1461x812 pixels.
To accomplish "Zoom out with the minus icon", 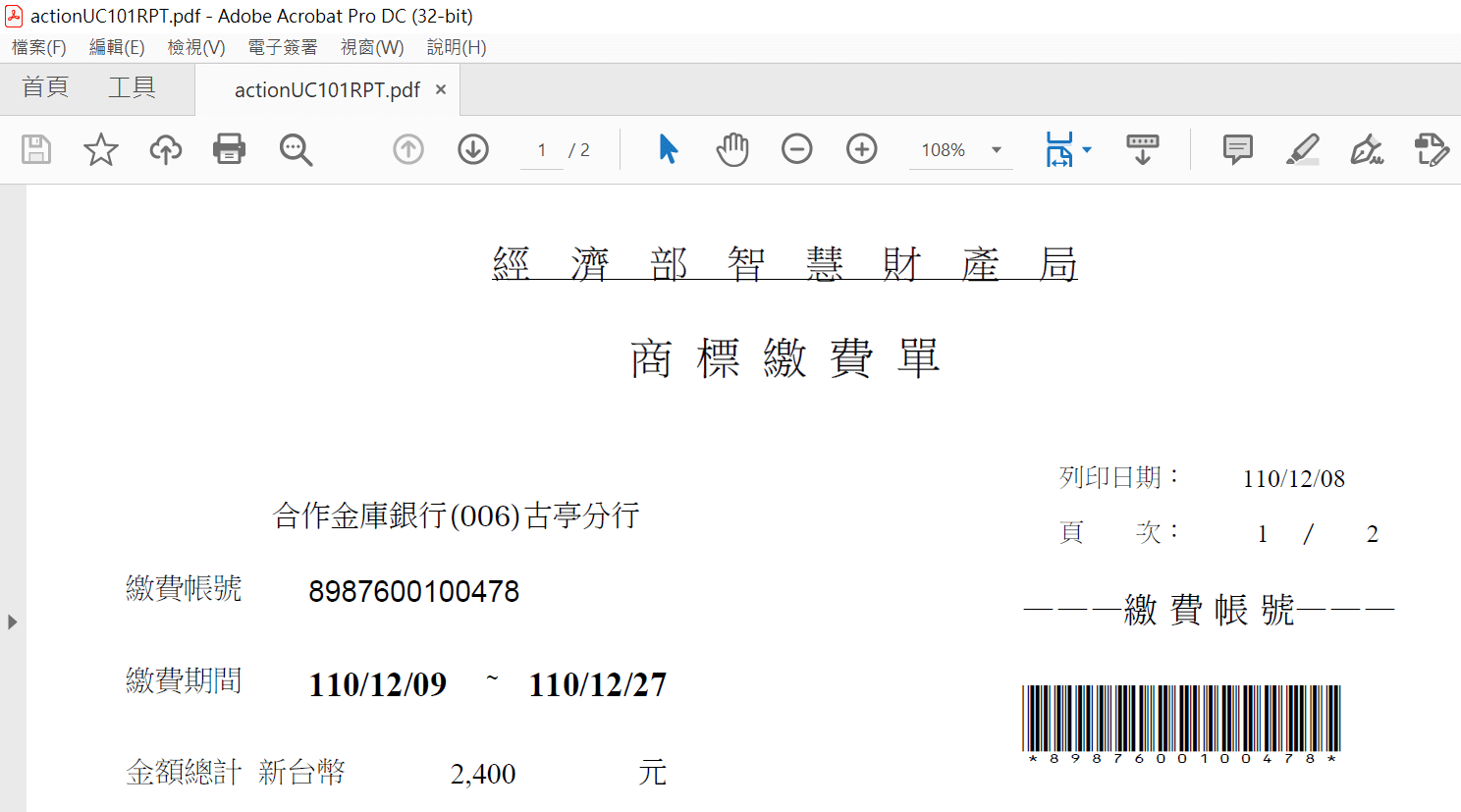I will [x=797, y=149].
